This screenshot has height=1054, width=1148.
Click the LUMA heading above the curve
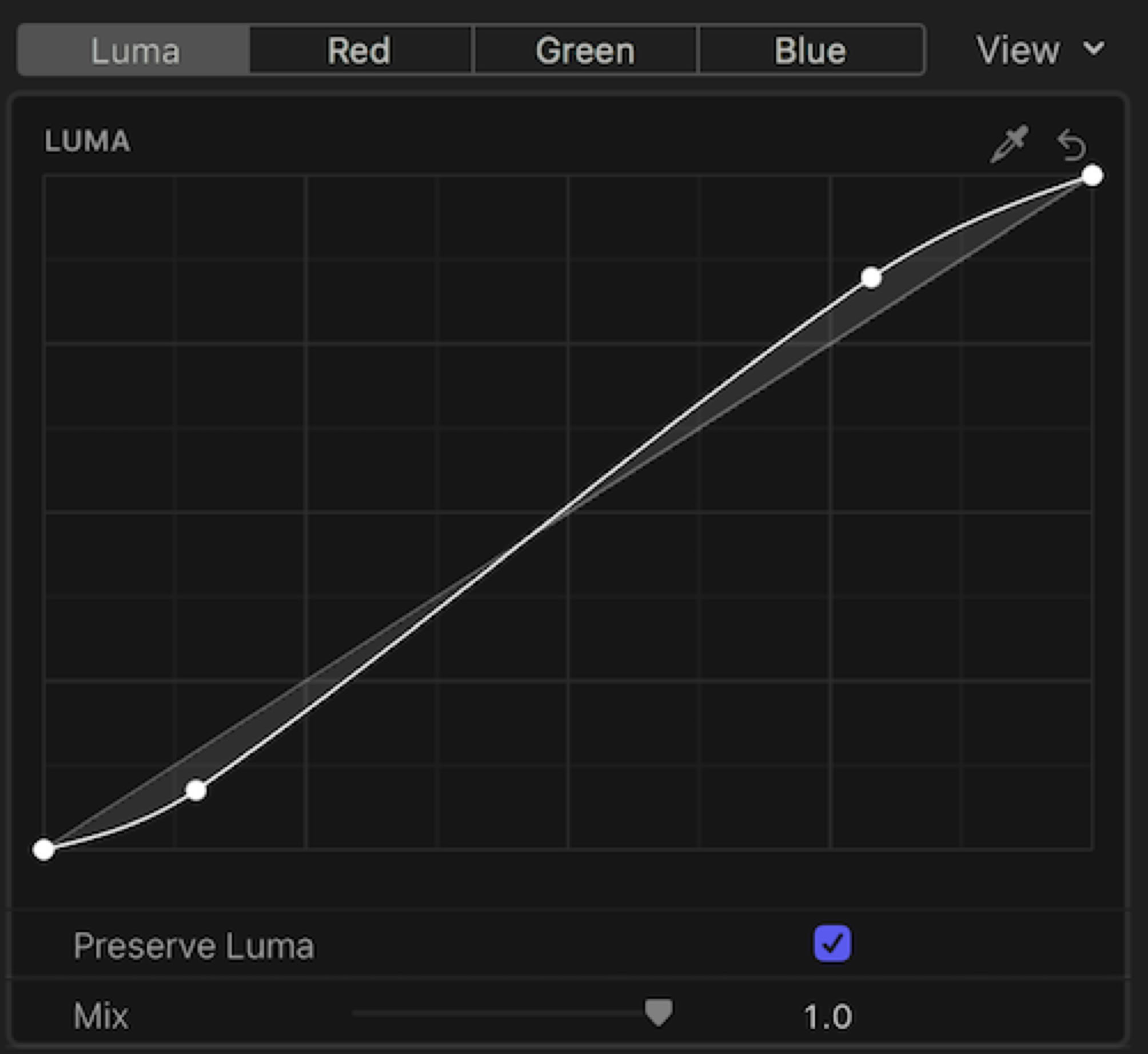click(87, 141)
